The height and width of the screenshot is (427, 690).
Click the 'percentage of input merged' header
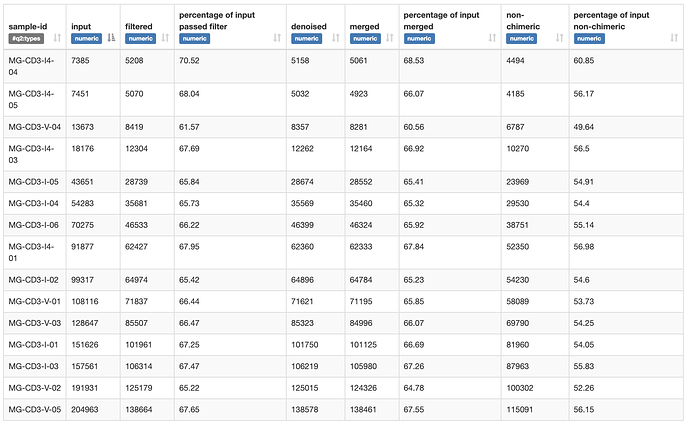440,20
